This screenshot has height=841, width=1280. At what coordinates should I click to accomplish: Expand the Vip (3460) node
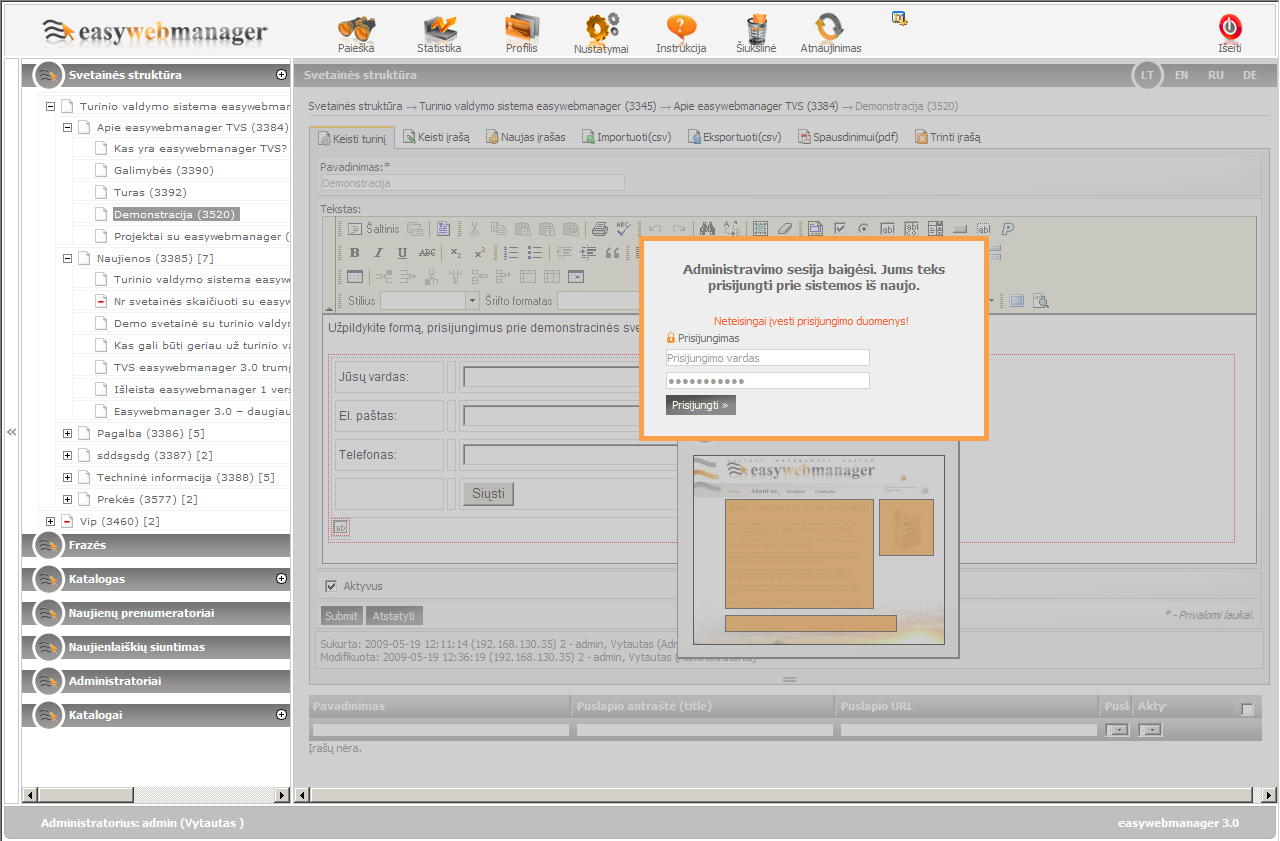click(x=51, y=521)
